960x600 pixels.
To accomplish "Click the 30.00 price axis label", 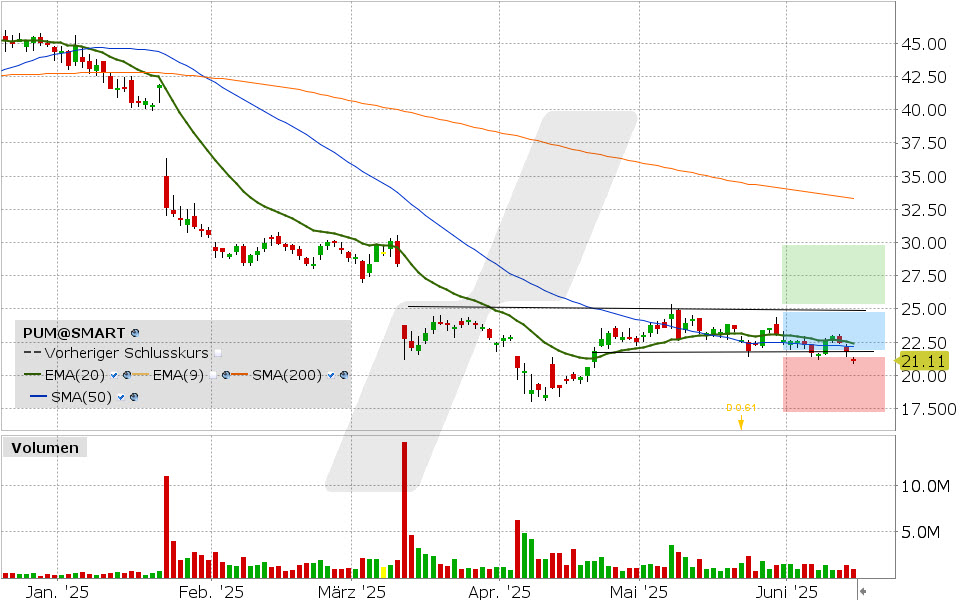I will [924, 243].
